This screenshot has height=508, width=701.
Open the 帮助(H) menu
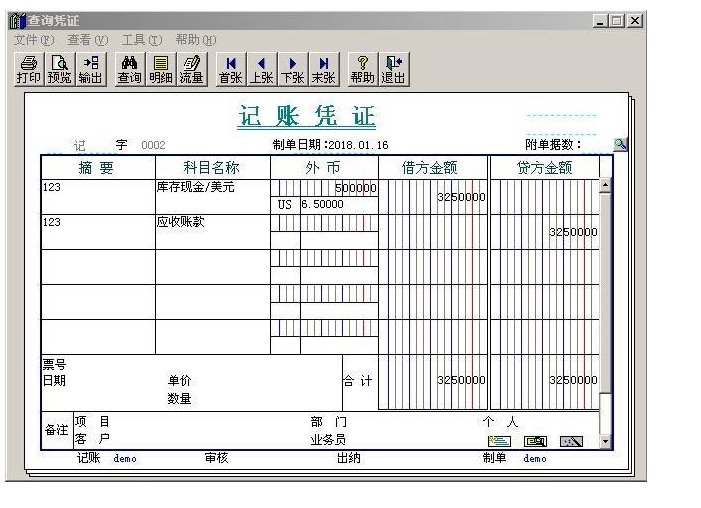(196, 40)
